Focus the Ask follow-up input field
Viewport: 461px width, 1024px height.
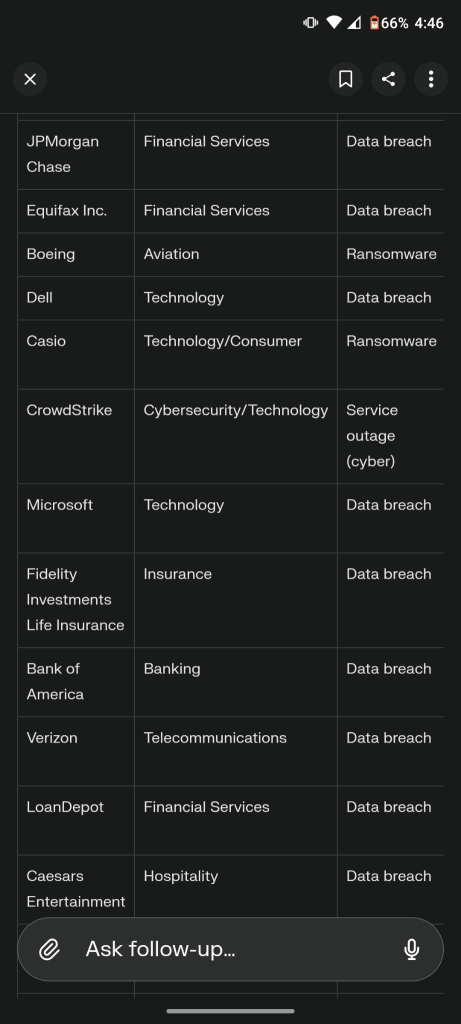(x=230, y=949)
